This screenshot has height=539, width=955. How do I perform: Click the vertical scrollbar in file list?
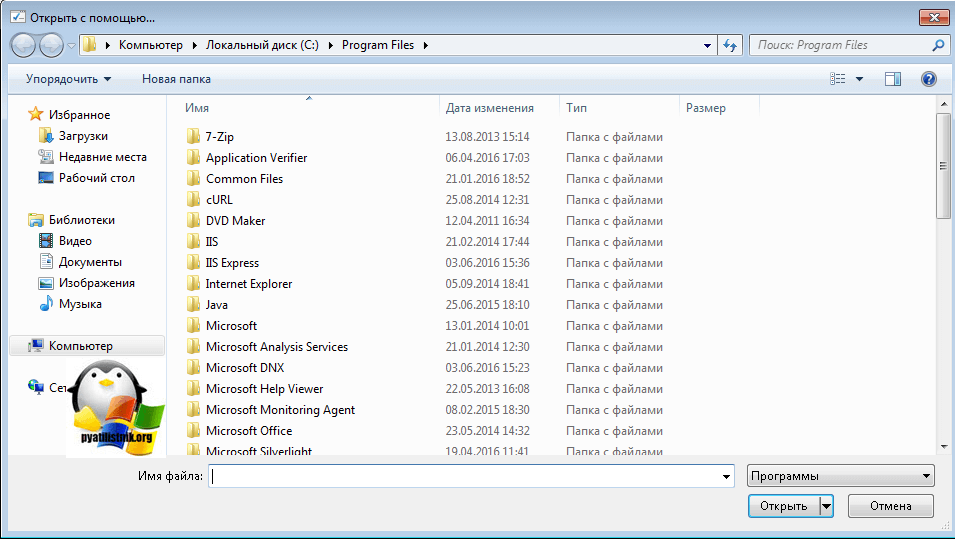[942, 165]
